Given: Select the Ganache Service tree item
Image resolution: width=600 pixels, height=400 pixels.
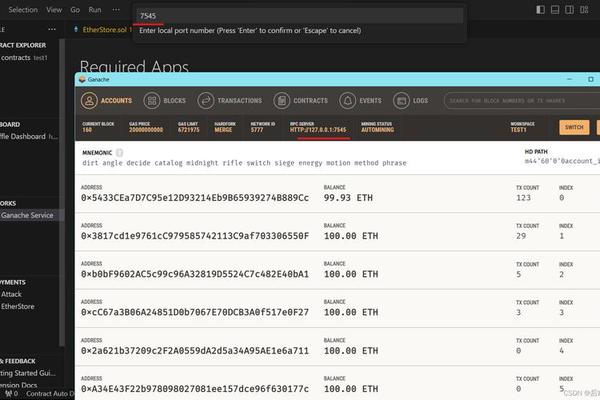Looking at the screenshot, I should coord(27,215).
